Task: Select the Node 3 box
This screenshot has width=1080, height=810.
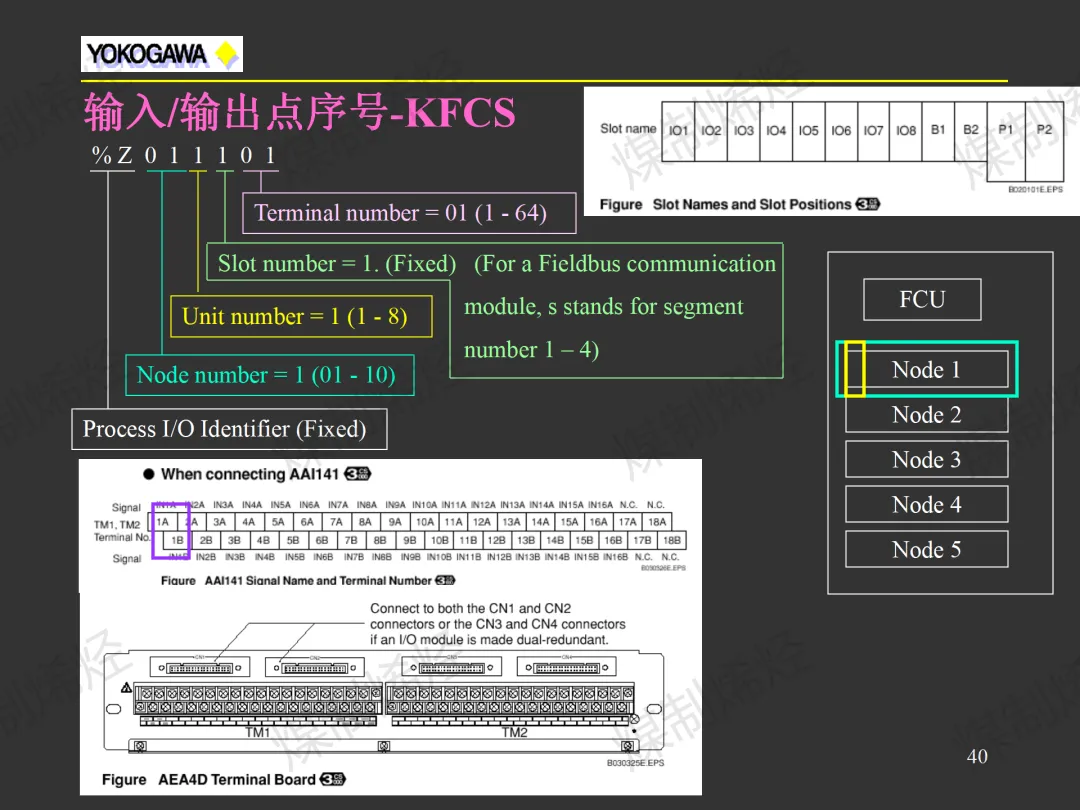Action: [x=926, y=459]
